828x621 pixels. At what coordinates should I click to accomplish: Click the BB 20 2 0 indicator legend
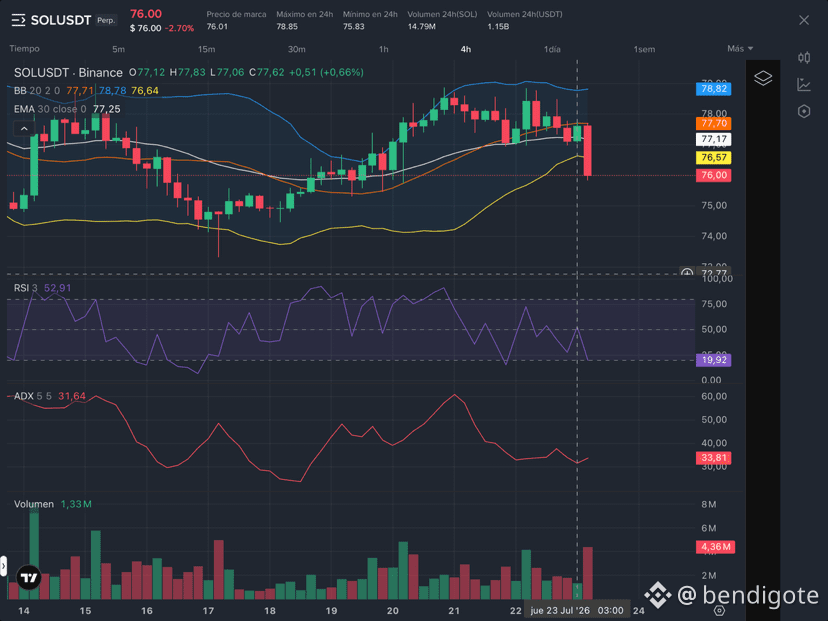click(x=36, y=91)
